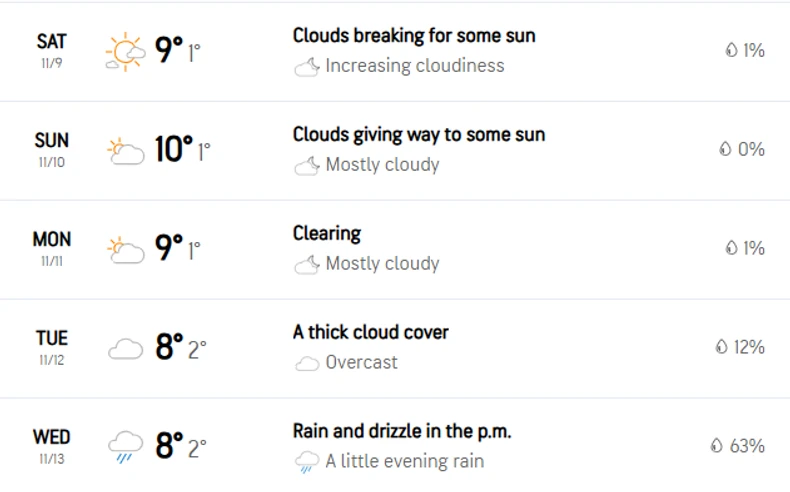Screen dimensions: 790x492
Task: Open the WED 11/13 forecast day
Action: click(51, 445)
